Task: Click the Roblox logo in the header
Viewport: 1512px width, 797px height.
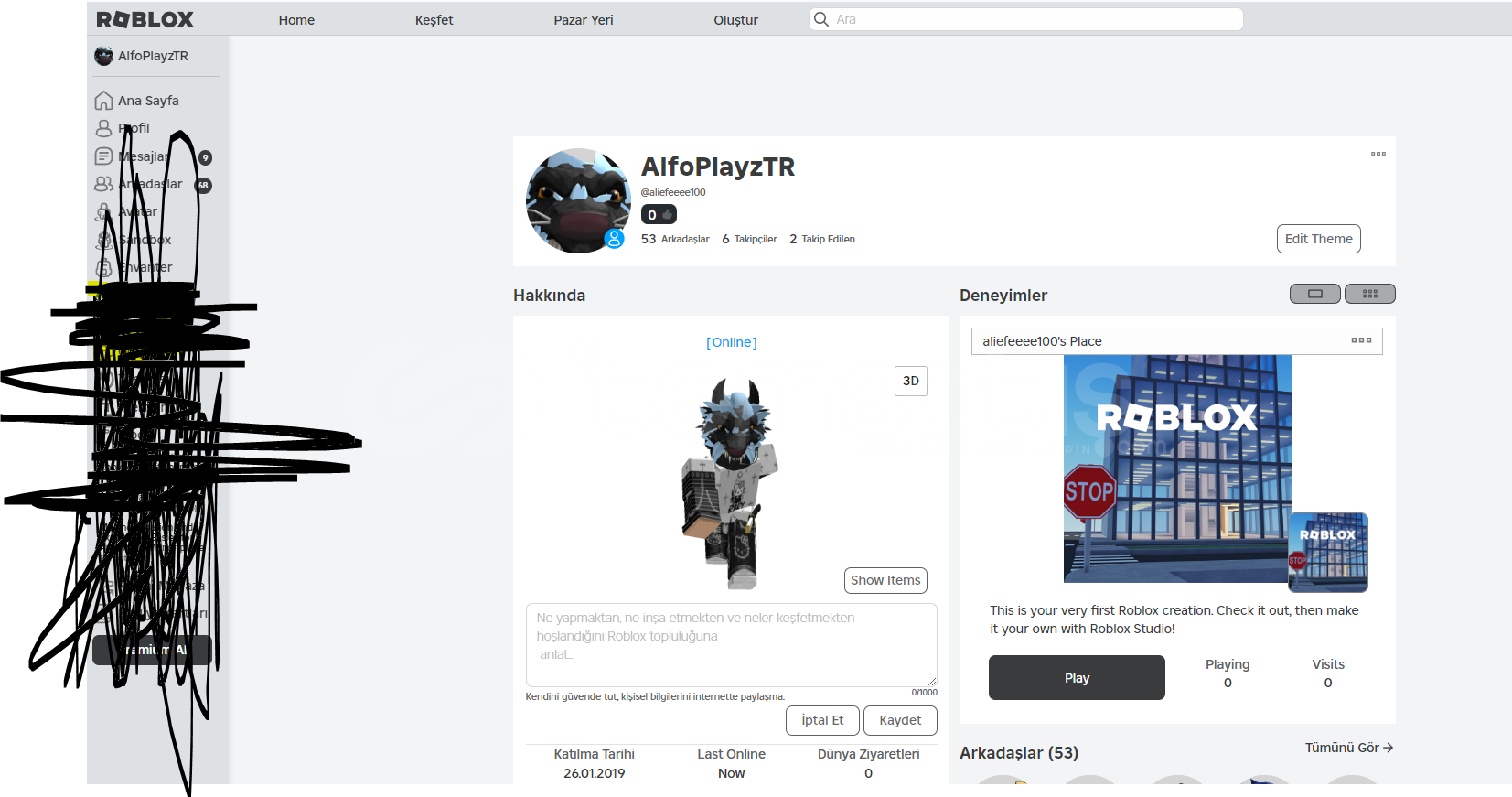Action: pyautogui.click(x=145, y=19)
